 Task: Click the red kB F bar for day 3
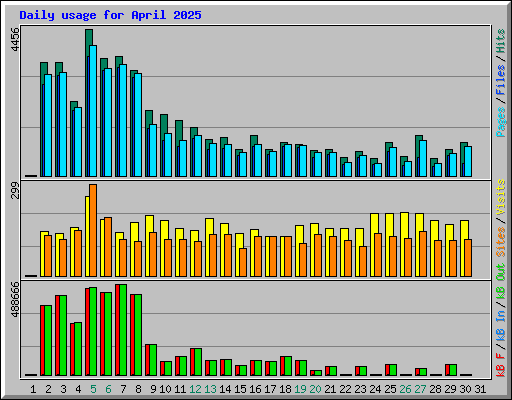click(57, 335)
